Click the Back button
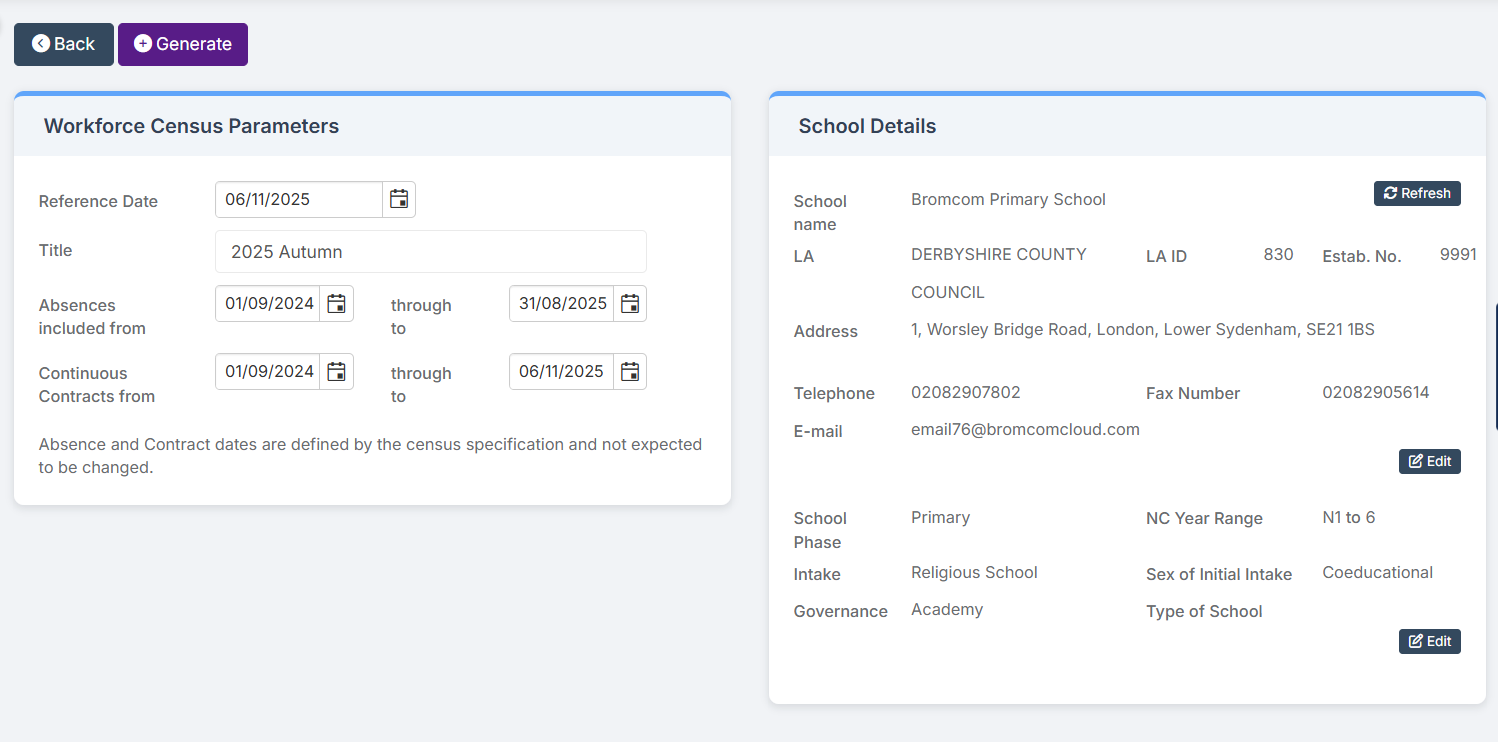 click(x=64, y=44)
